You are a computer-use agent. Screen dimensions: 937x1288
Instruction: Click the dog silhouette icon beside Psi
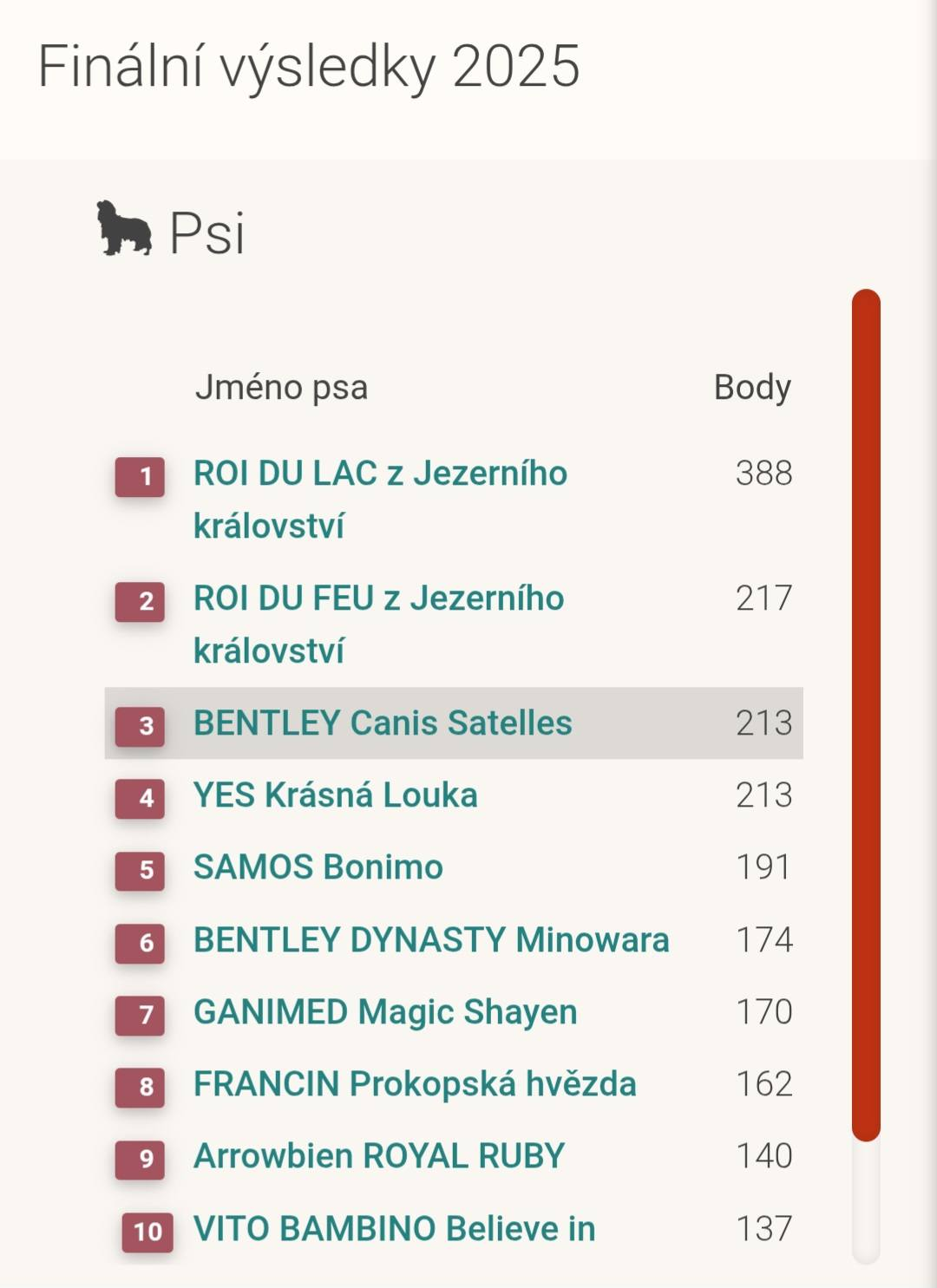123,229
